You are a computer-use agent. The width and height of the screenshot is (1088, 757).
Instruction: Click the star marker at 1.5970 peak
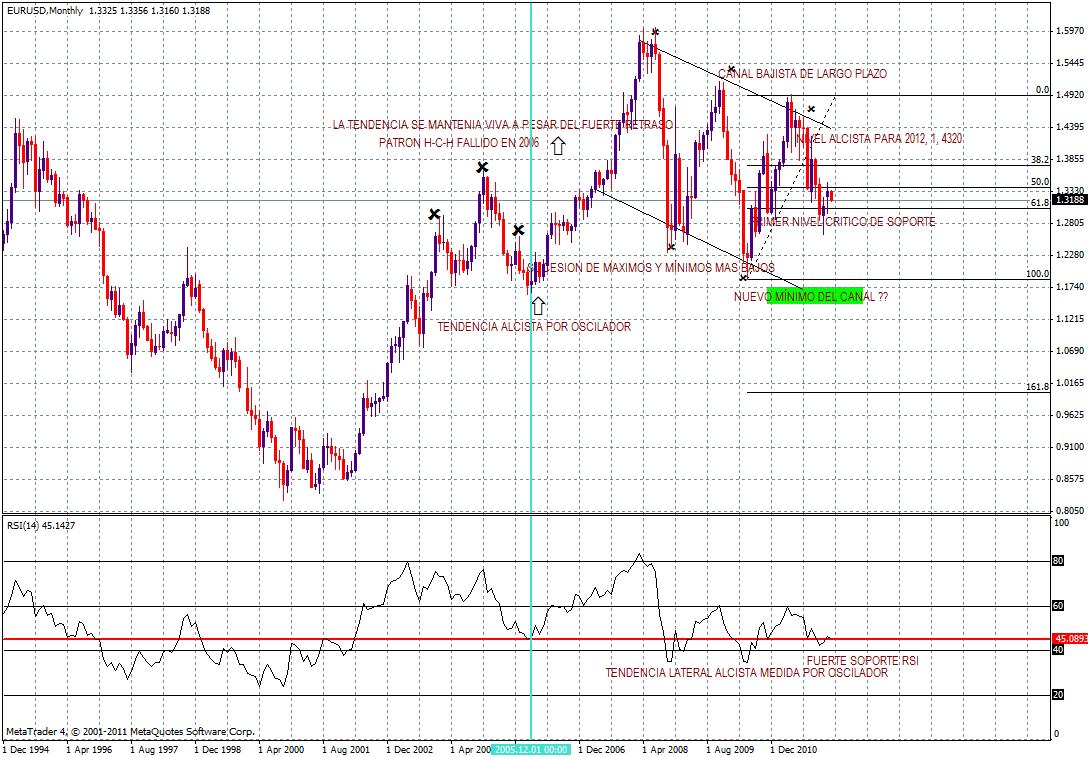coord(655,32)
